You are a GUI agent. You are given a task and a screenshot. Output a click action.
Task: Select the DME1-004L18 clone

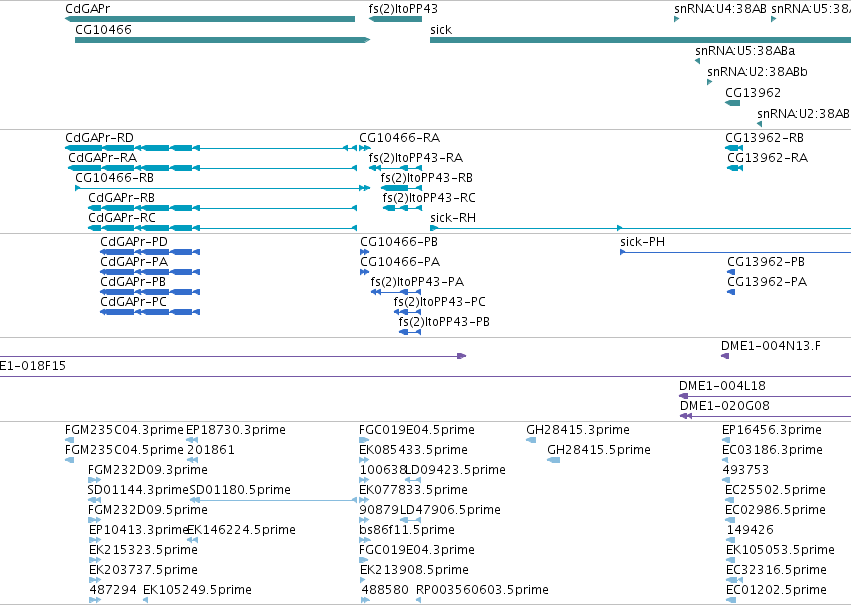pyautogui.click(x=765, y=396)
